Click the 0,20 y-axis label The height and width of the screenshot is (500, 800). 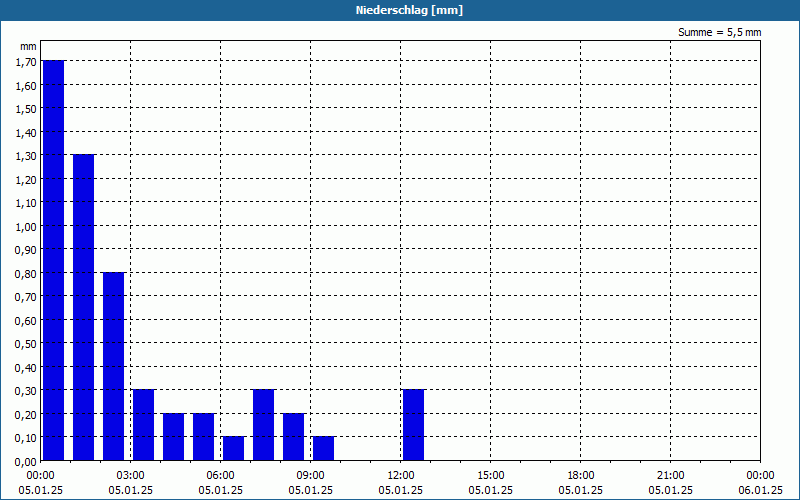[27, 414]
